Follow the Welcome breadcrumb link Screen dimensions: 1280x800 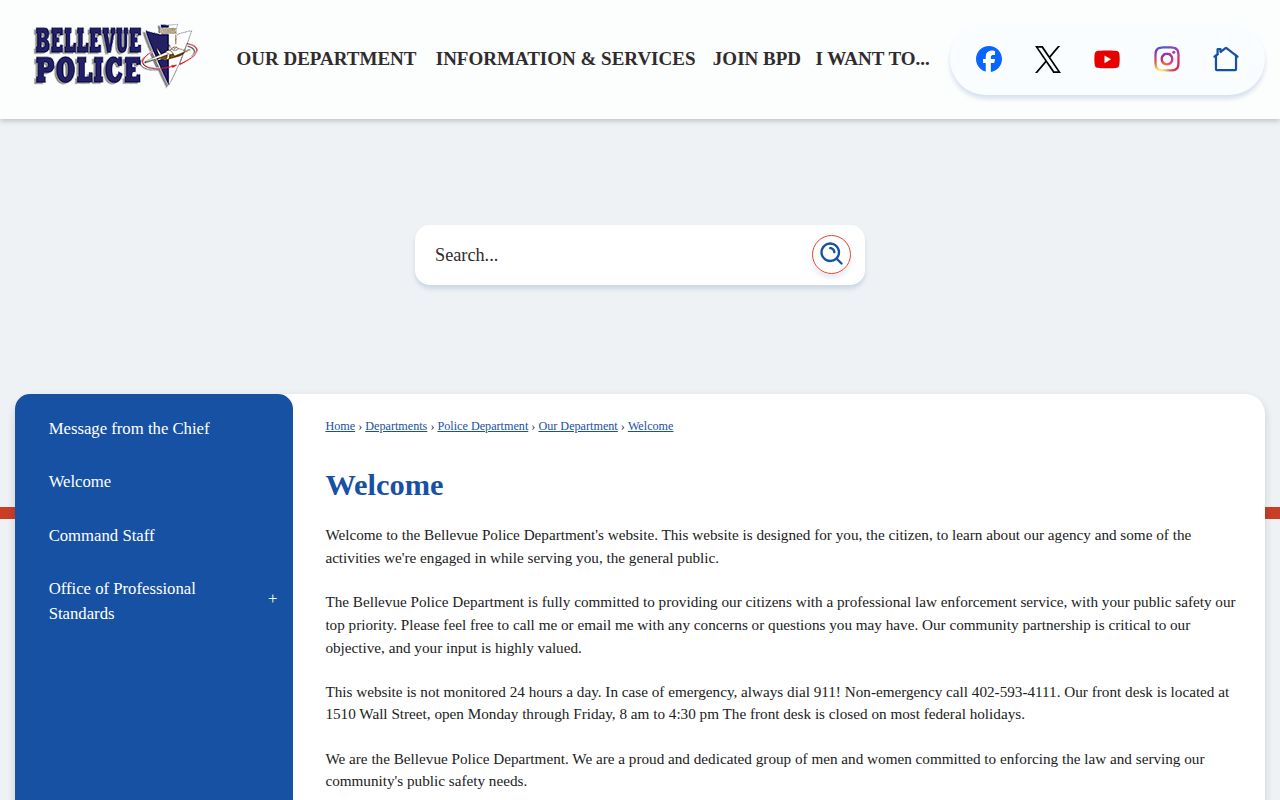[x=650, y=426]
